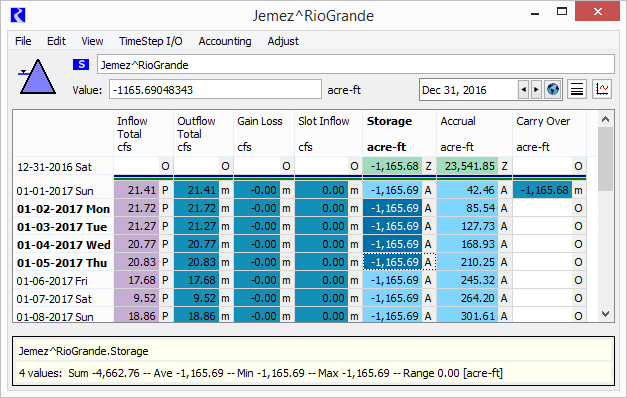Open the TimeStep I/O menu
627x398 pixels.
151,41
